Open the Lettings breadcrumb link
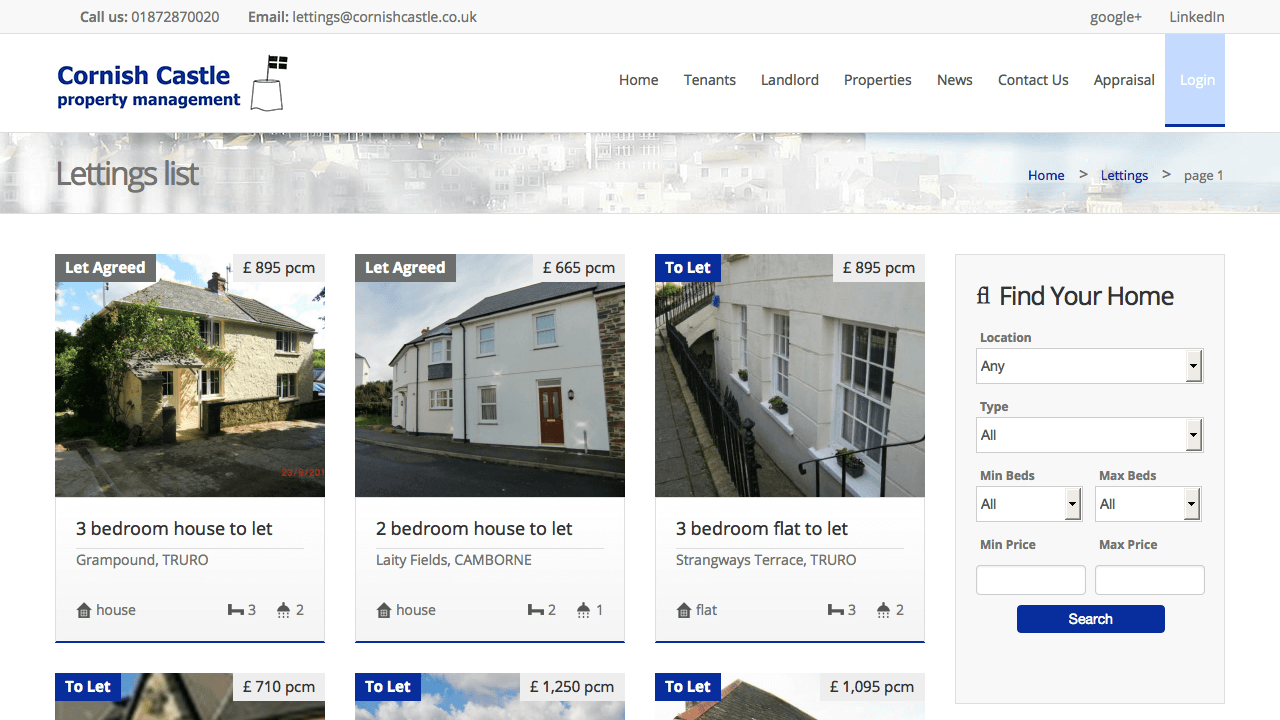The height and width of the screenshot is (720, 1280). [1124, 175]
